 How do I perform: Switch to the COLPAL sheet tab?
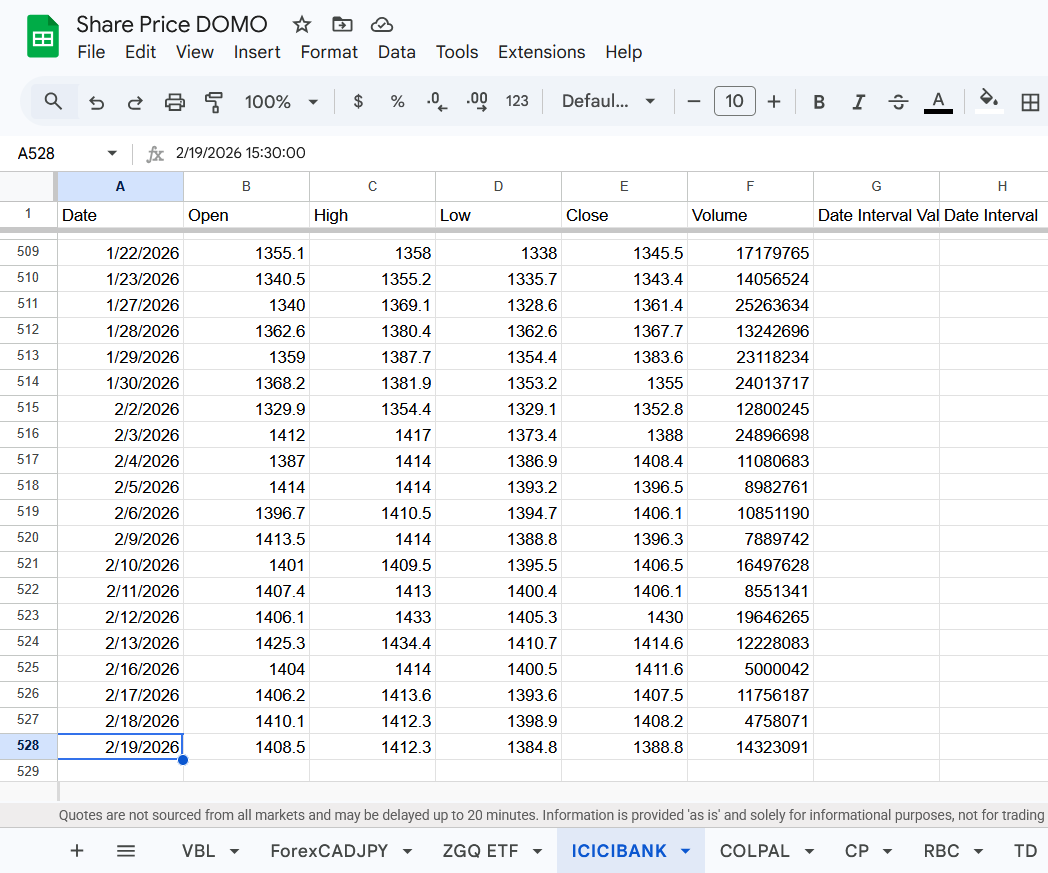coord(754,851)
